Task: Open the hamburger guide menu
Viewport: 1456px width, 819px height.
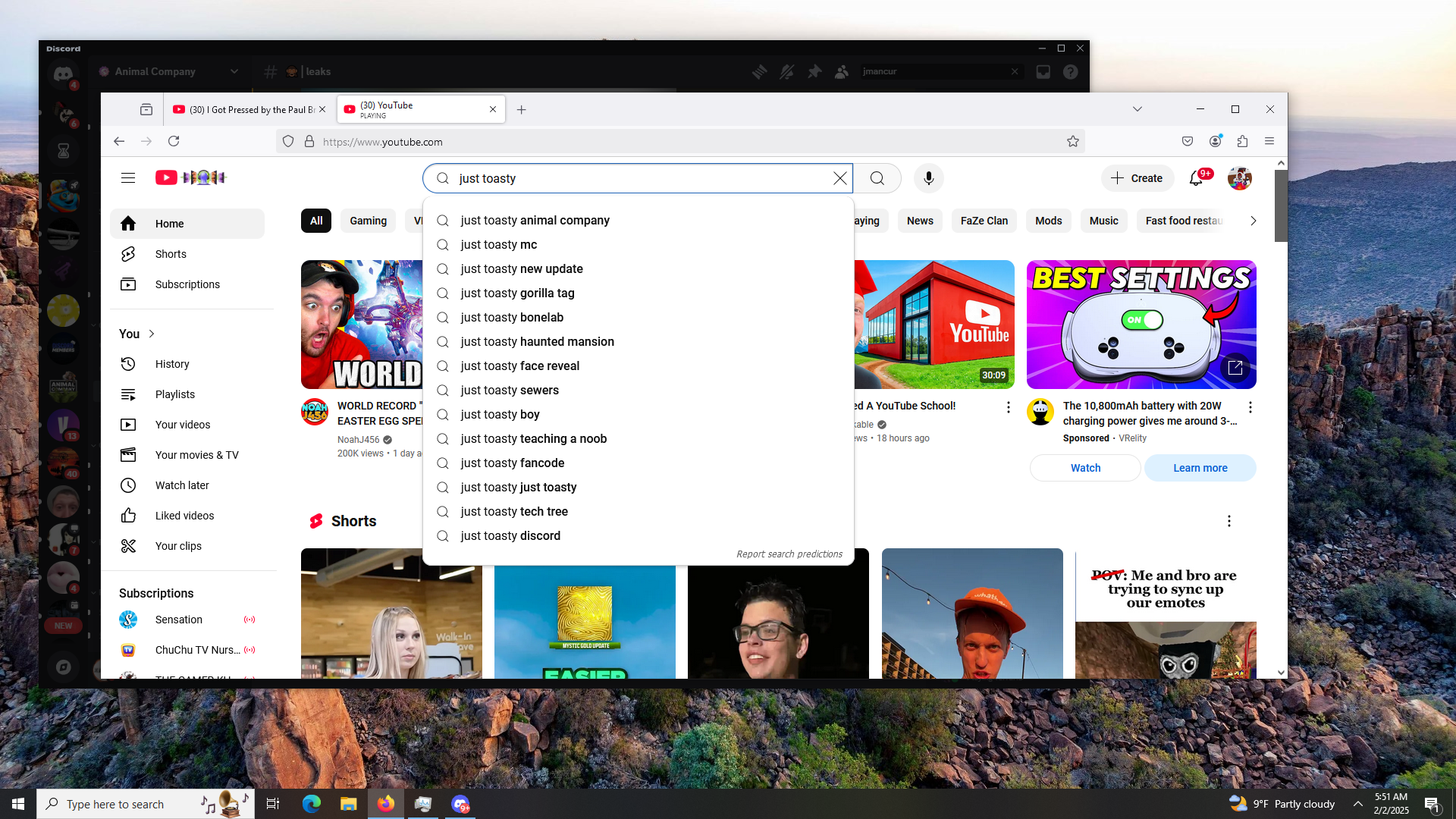Action: pos(128,178)
